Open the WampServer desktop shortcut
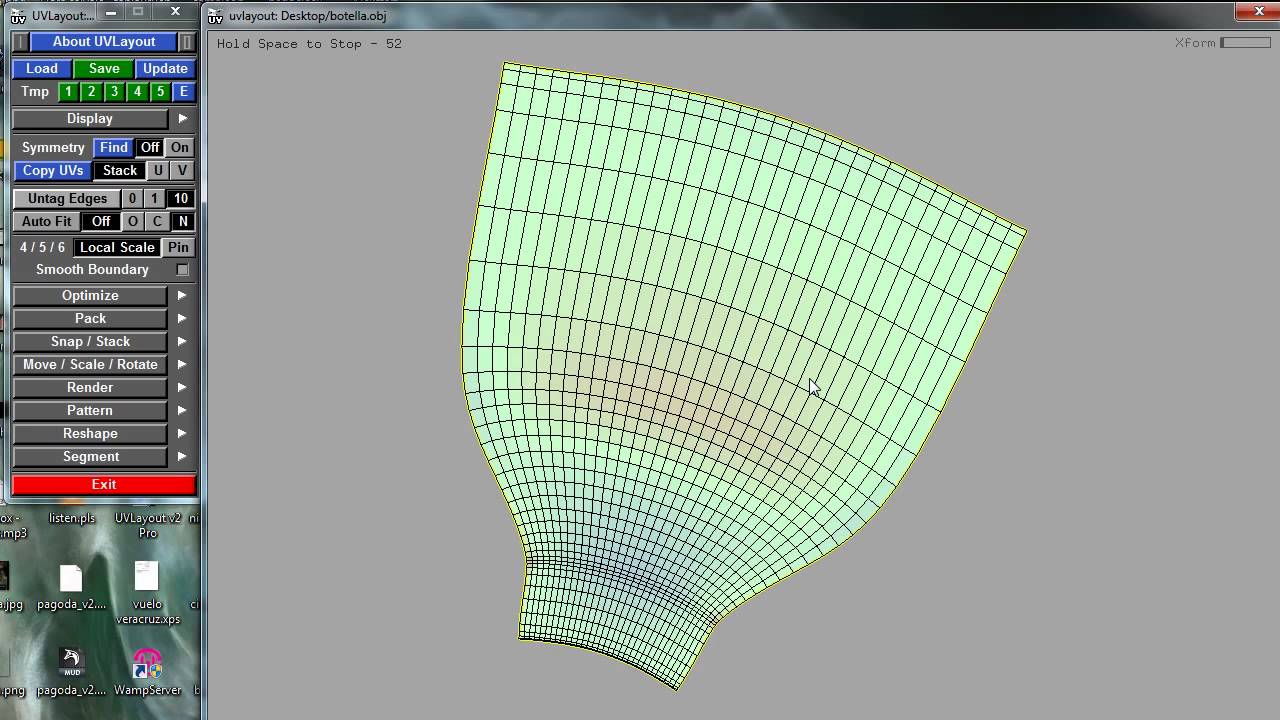 point(147,664)
